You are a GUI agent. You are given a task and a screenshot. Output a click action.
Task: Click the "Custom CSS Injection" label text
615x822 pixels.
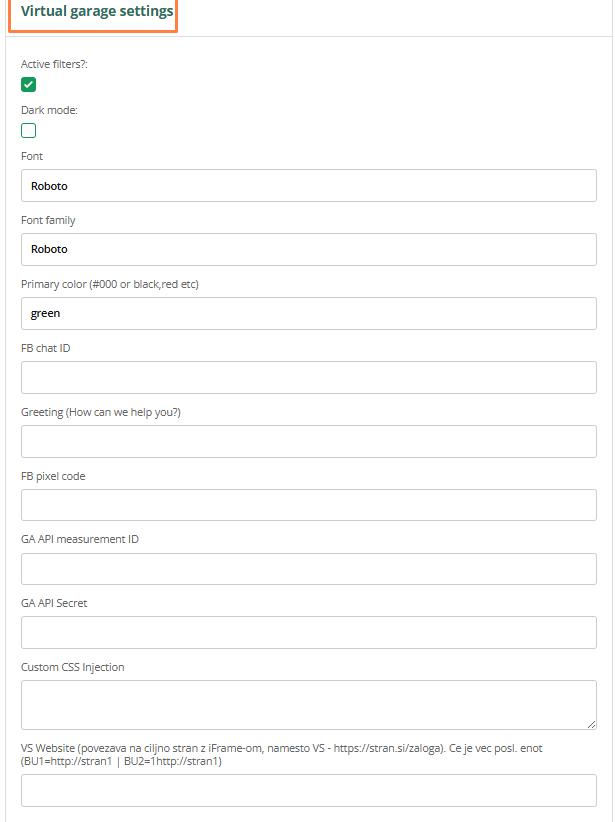73,667
